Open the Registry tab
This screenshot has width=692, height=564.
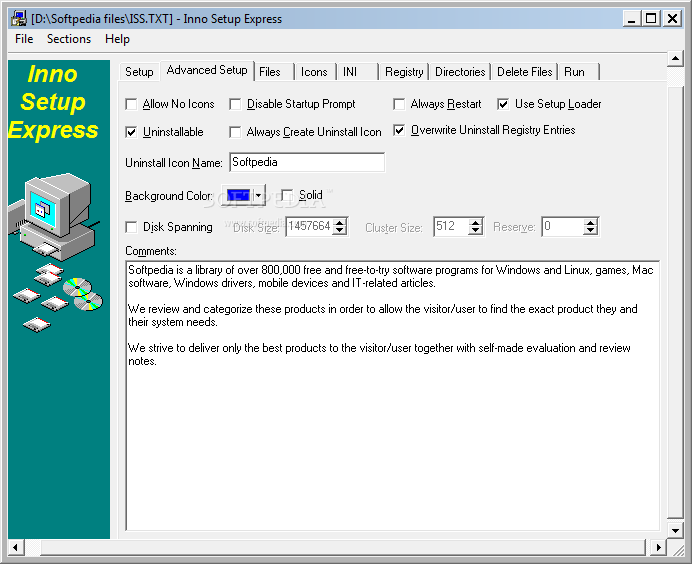point(404,71)
